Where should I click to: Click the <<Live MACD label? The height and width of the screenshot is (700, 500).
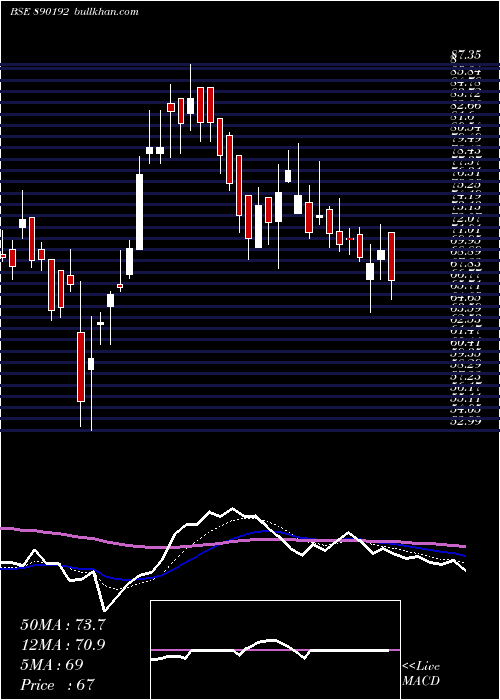(421, 674)
